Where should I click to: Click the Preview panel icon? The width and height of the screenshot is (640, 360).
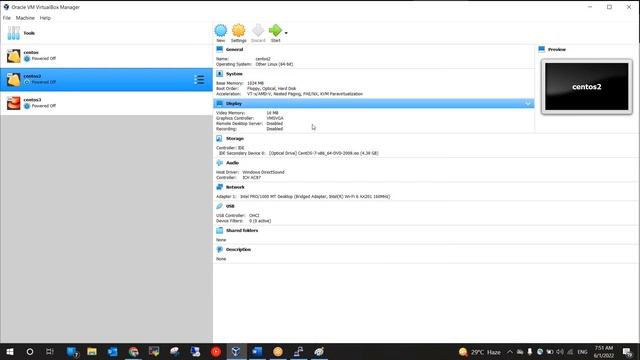[x=542, y=49]
